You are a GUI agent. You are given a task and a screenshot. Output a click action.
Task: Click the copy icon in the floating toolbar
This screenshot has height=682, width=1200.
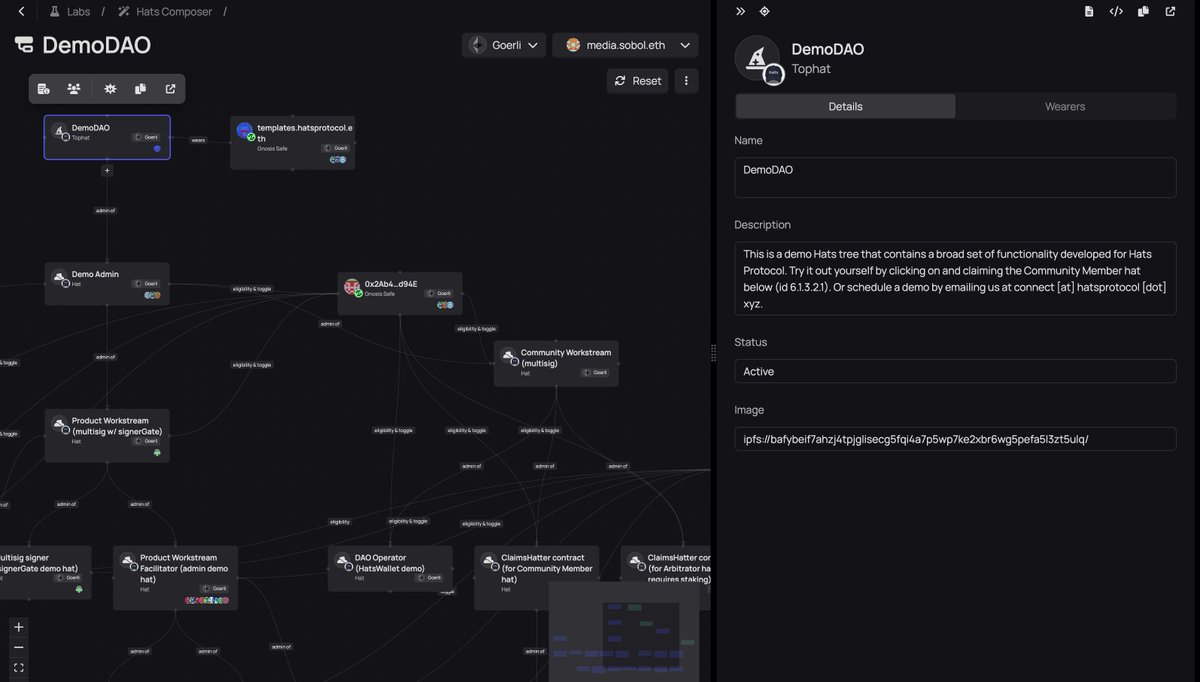click(x=140, y=89)
